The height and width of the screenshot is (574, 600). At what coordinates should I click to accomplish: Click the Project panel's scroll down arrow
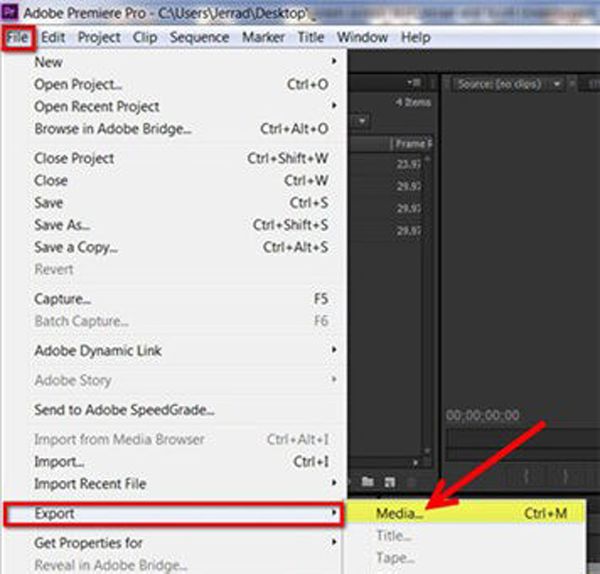pos(427,452)
